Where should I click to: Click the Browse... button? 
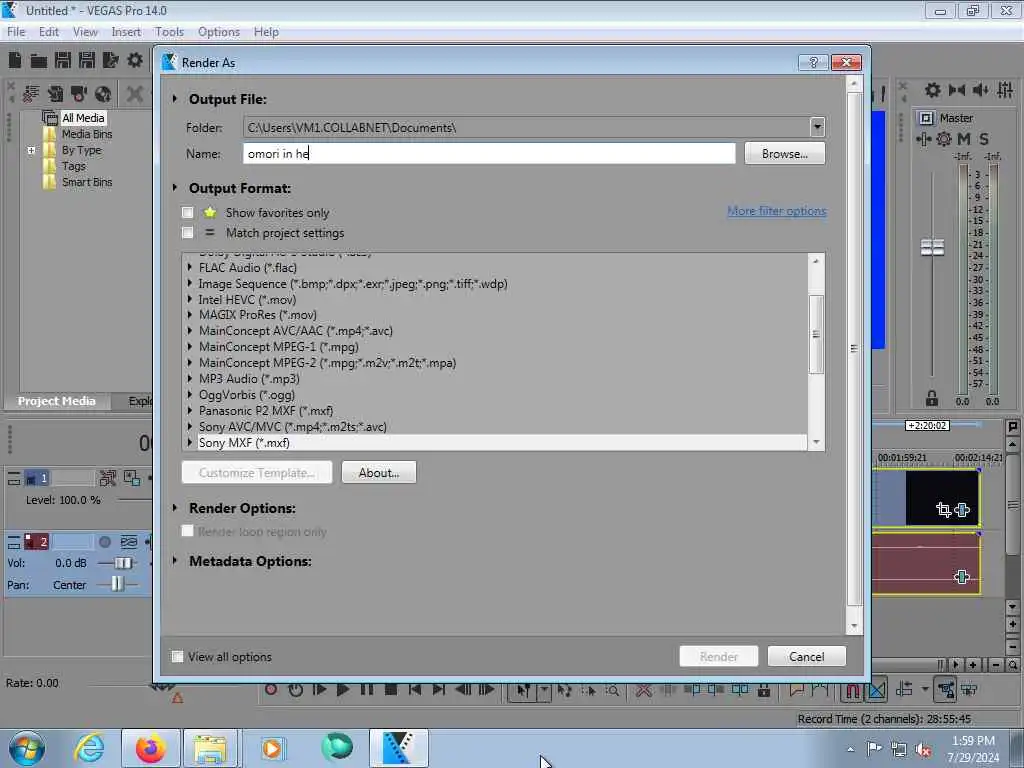[784, 153]
